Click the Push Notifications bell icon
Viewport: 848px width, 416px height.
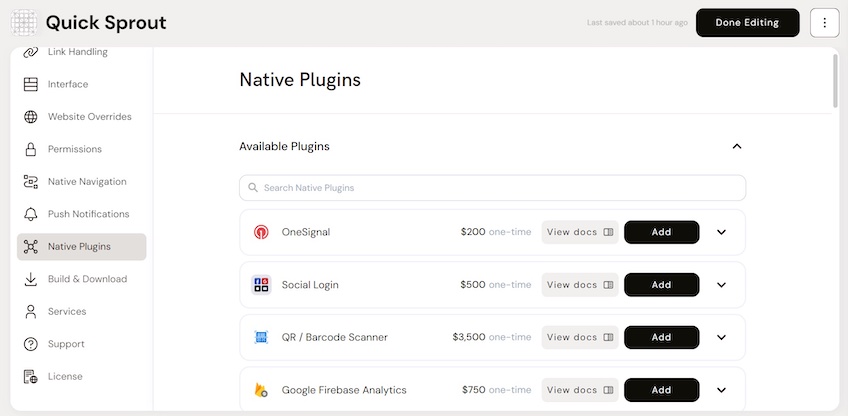[31, 214]
